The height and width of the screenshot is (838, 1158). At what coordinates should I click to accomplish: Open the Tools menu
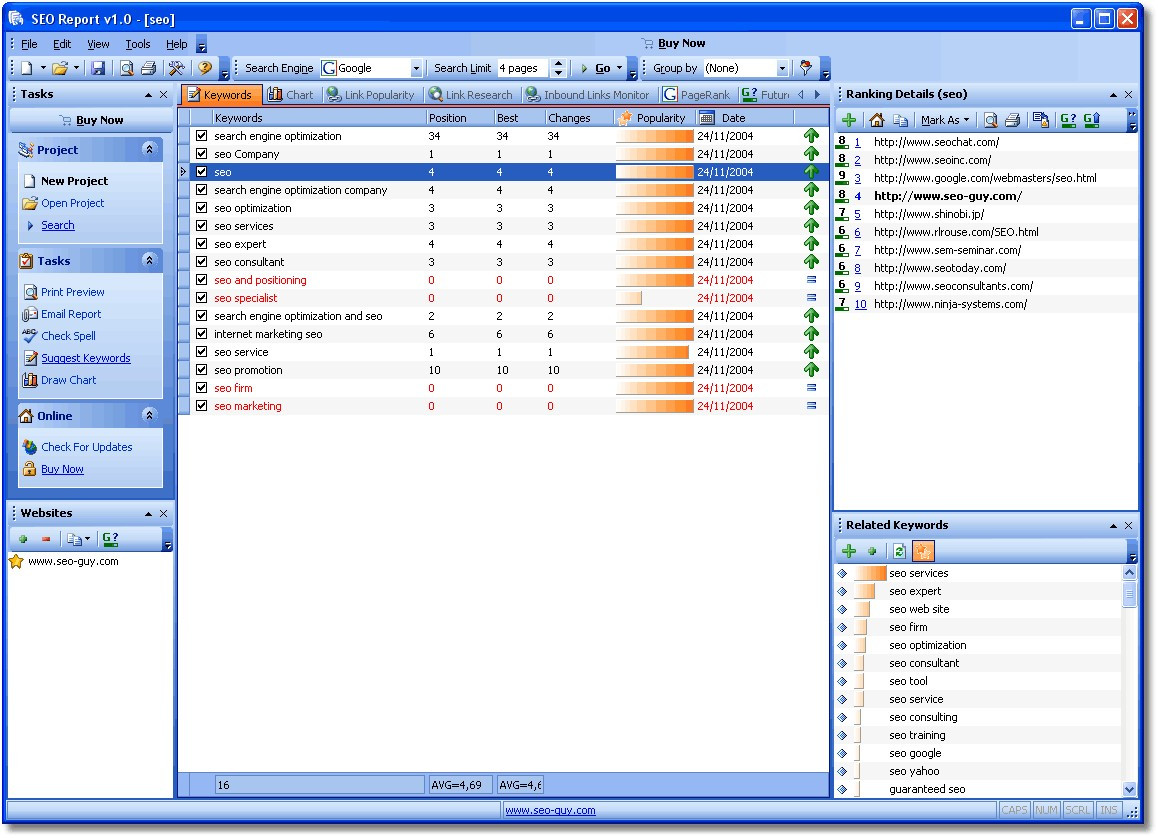click(137, 44)
